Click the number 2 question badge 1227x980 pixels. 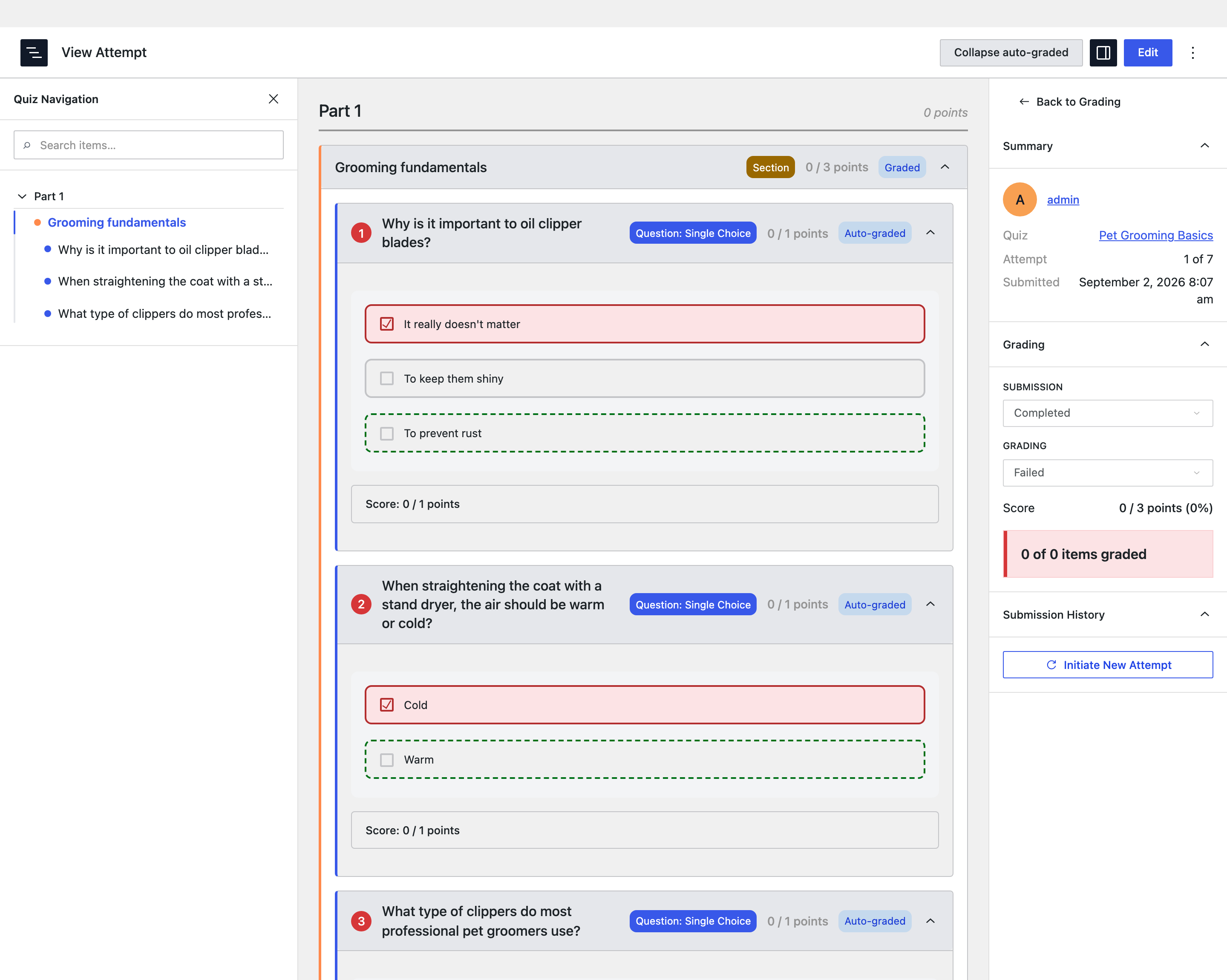pyautogui.click(x=361, y=604)
